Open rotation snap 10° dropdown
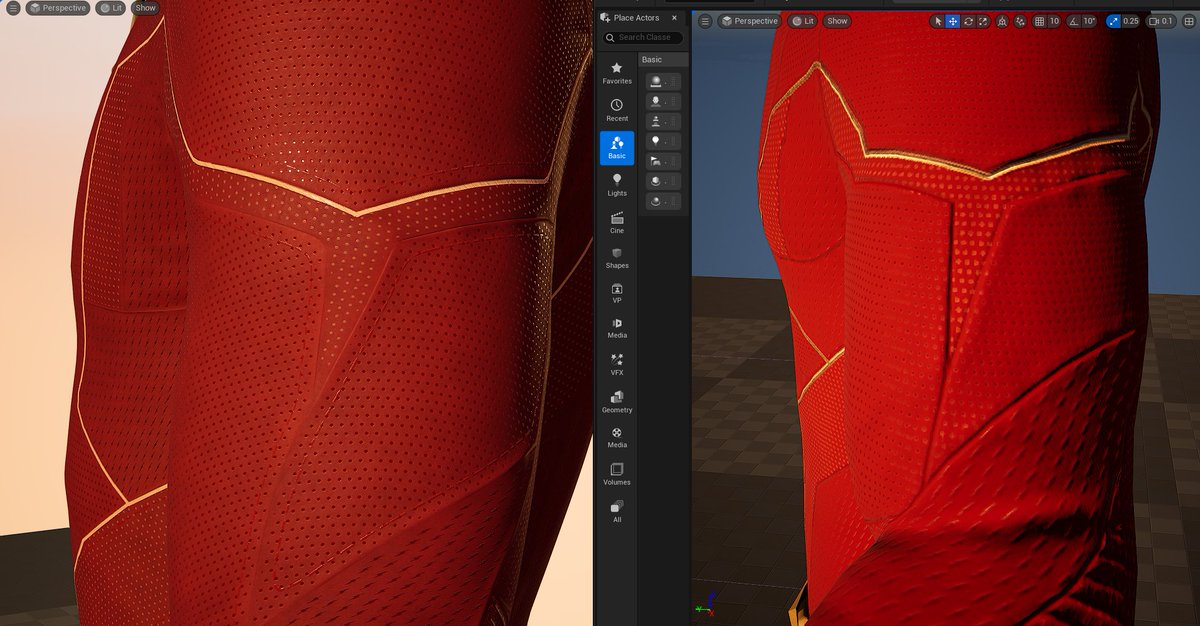This screenshot has height=626, width=1200. coord(1089,21)
